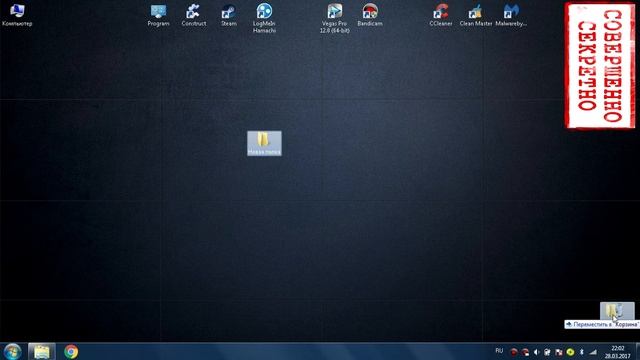
Task: Select the Новая папка folder
Action: (264, 143)
